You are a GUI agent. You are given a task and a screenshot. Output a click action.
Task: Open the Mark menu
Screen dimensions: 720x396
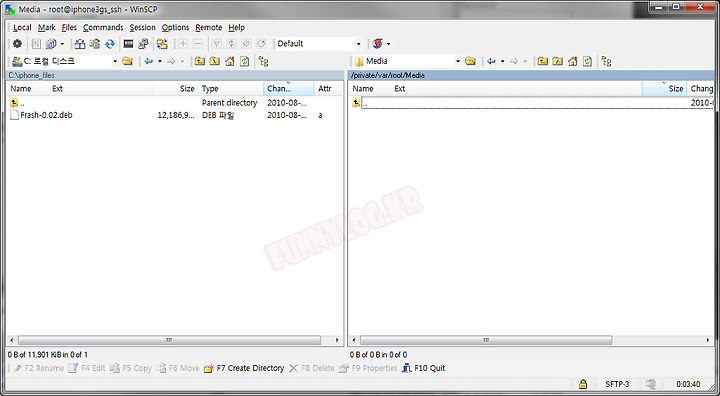point(47,28)
